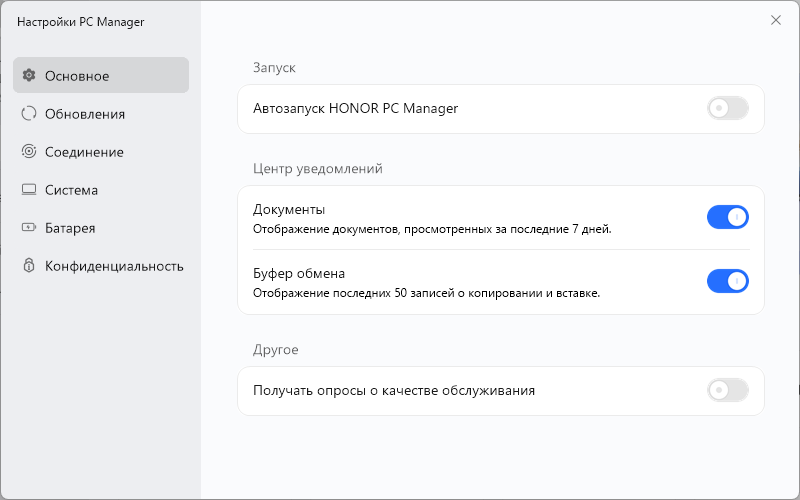Go to the Система settings section
This screenshot has width=800, height=500.
click(71, 190)
